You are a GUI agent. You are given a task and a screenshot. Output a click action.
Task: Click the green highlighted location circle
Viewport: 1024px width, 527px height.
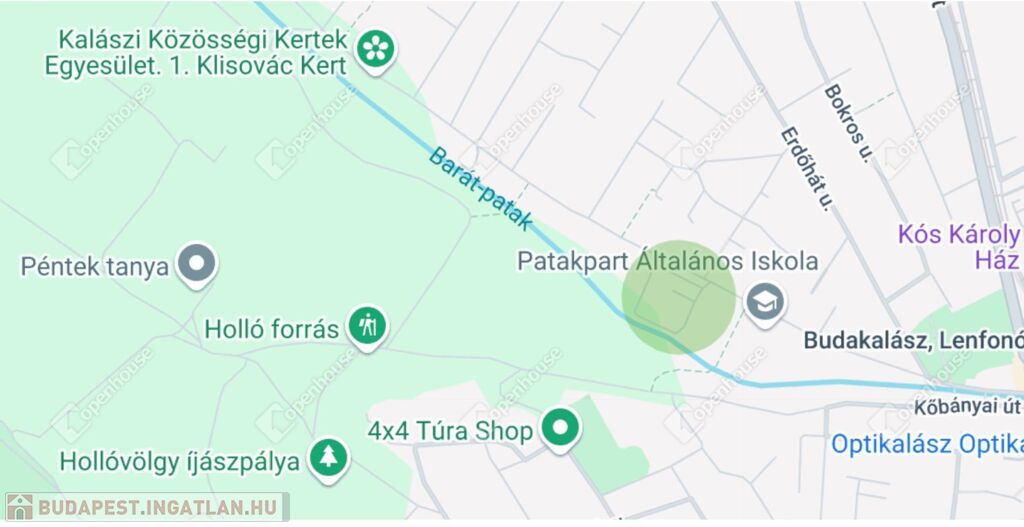[679, 297]
